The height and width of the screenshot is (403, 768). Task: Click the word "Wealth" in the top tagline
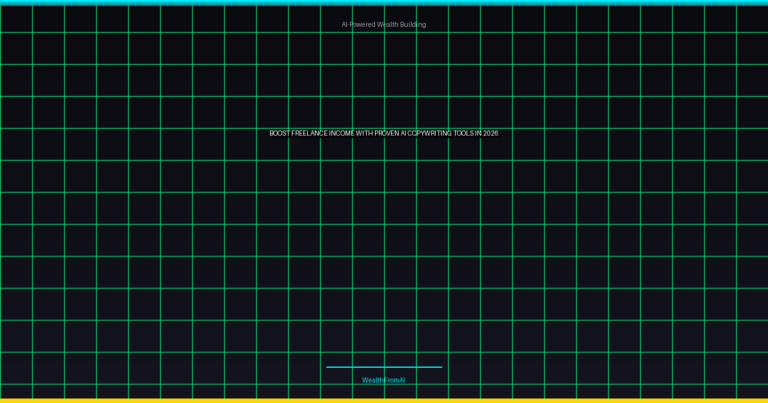388,24
